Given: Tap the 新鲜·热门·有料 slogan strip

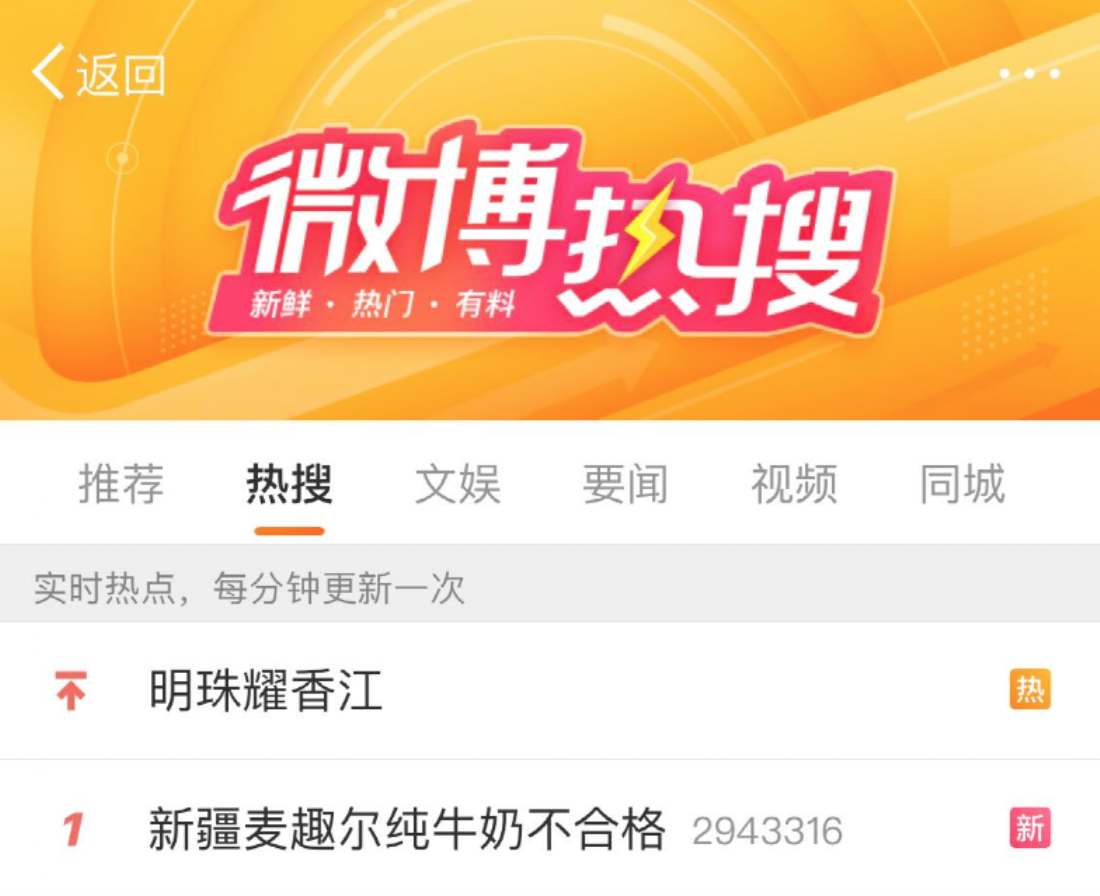Looking at the screenshot, I should pos(382,305).
